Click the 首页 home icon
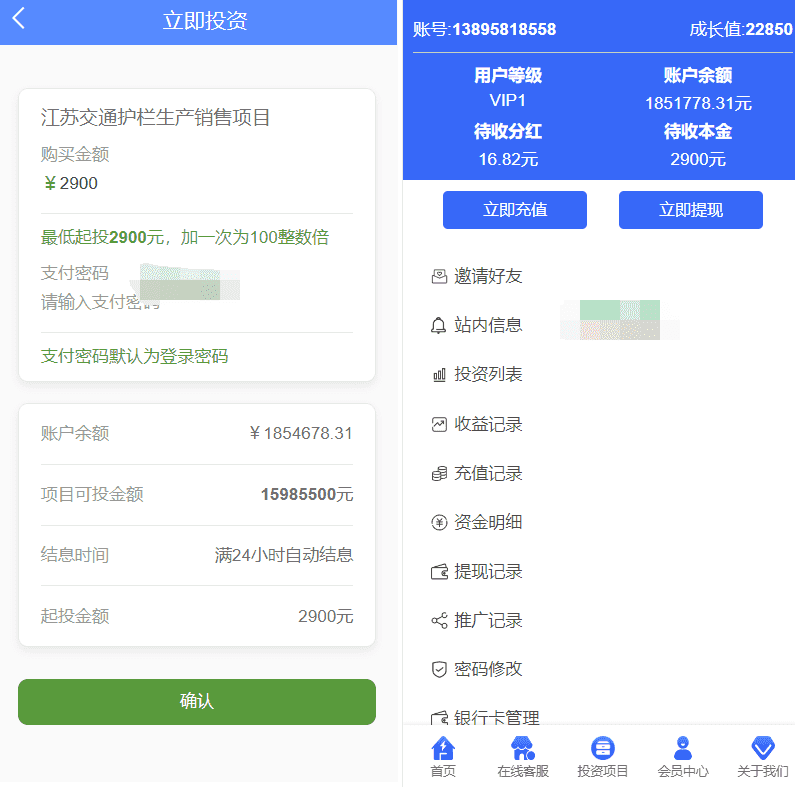 [442, 748]
